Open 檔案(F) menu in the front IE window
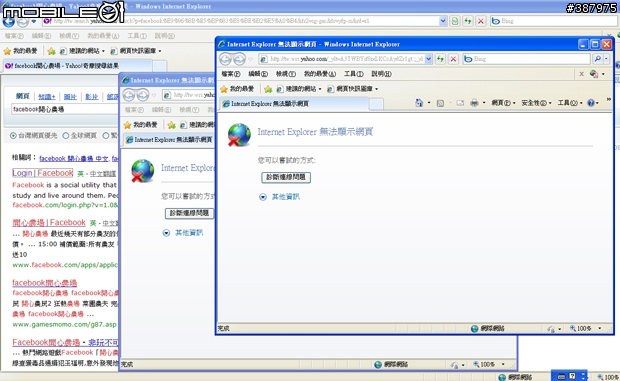 231,74
